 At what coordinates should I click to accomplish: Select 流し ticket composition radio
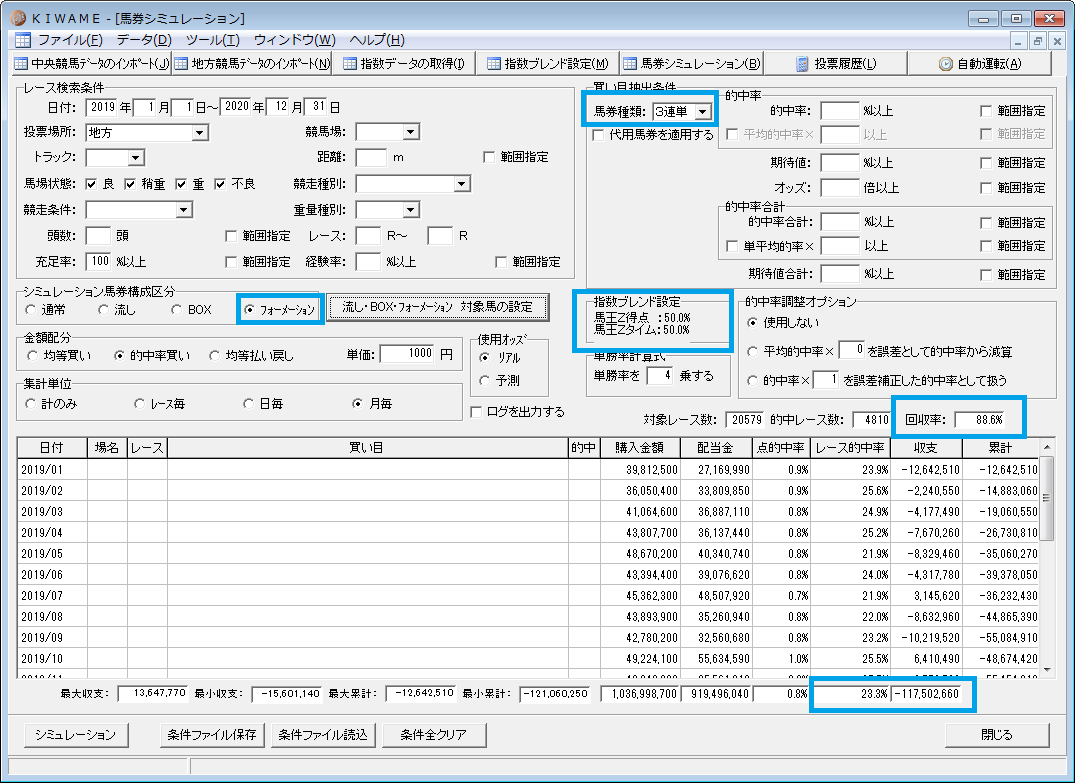(103, 310)
